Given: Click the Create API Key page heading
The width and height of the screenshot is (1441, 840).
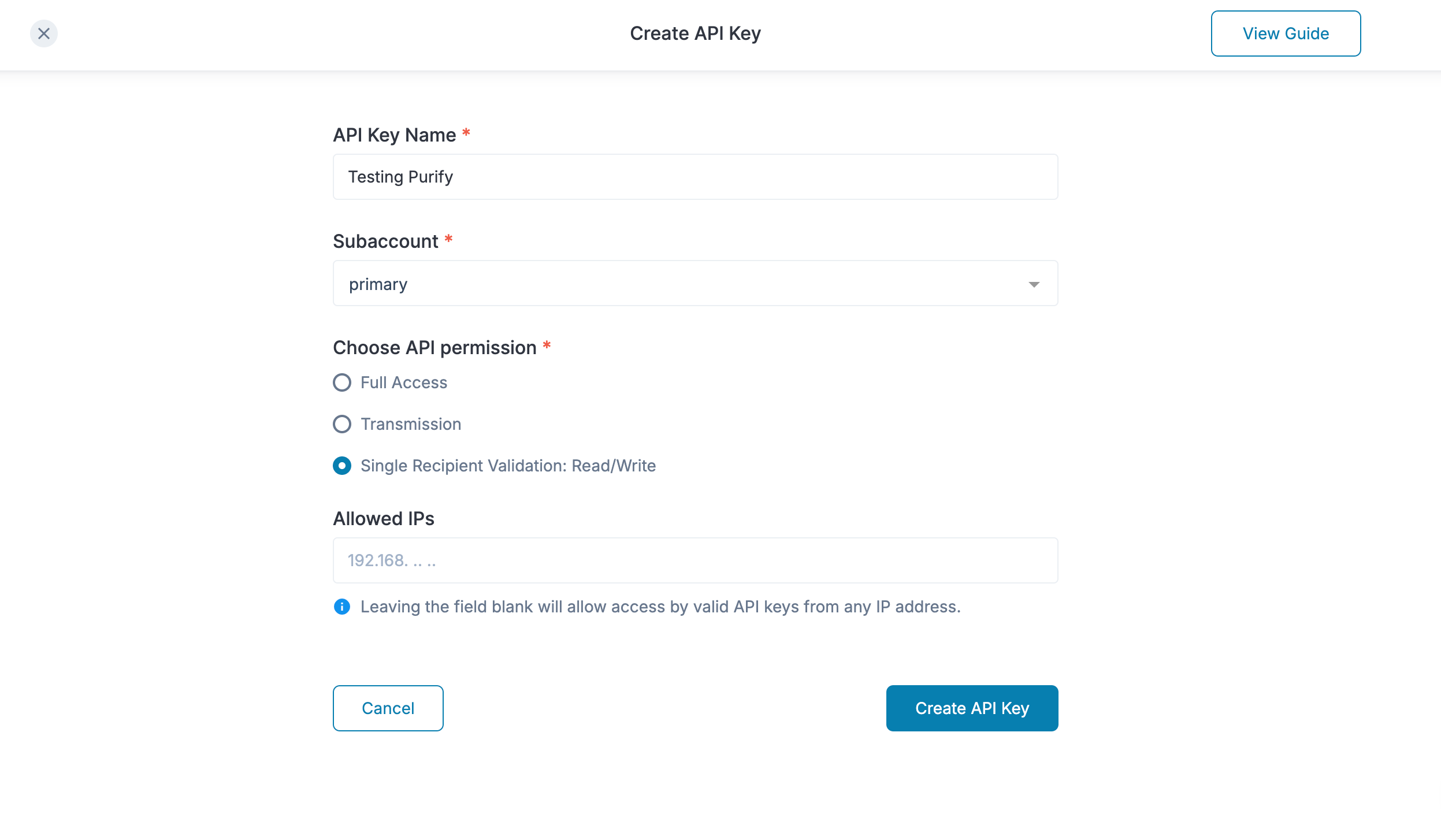Looking at the screenshot, I should pyautogui.click(x=695, y=34).
